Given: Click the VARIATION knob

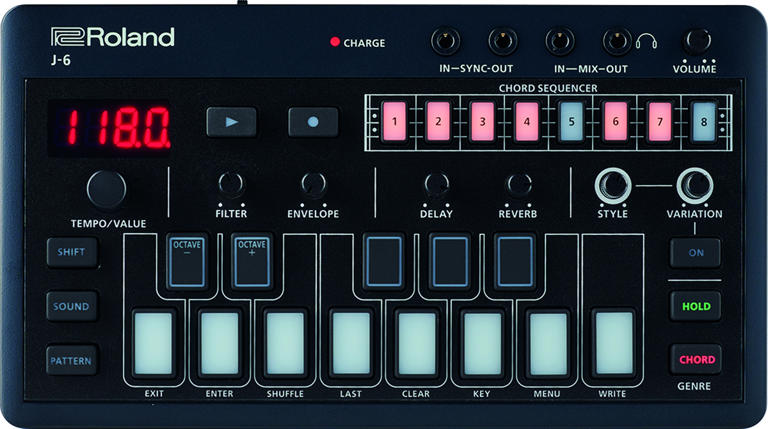Looking at the screenshot, I should pos(695,186).
